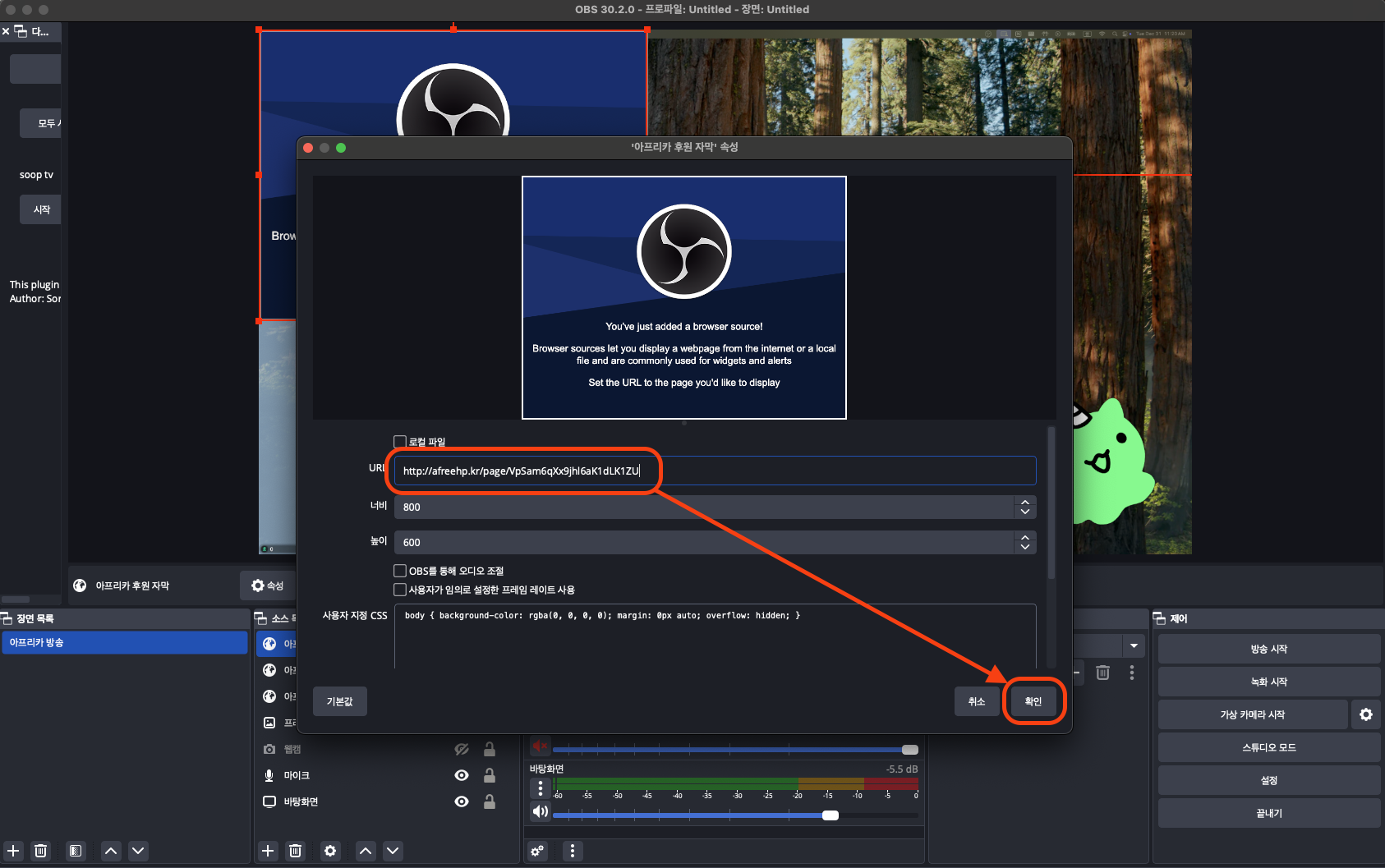Increase 높이 value with up arrow
This screenshot has width=1385, height=868.
tap(1025, 537)
